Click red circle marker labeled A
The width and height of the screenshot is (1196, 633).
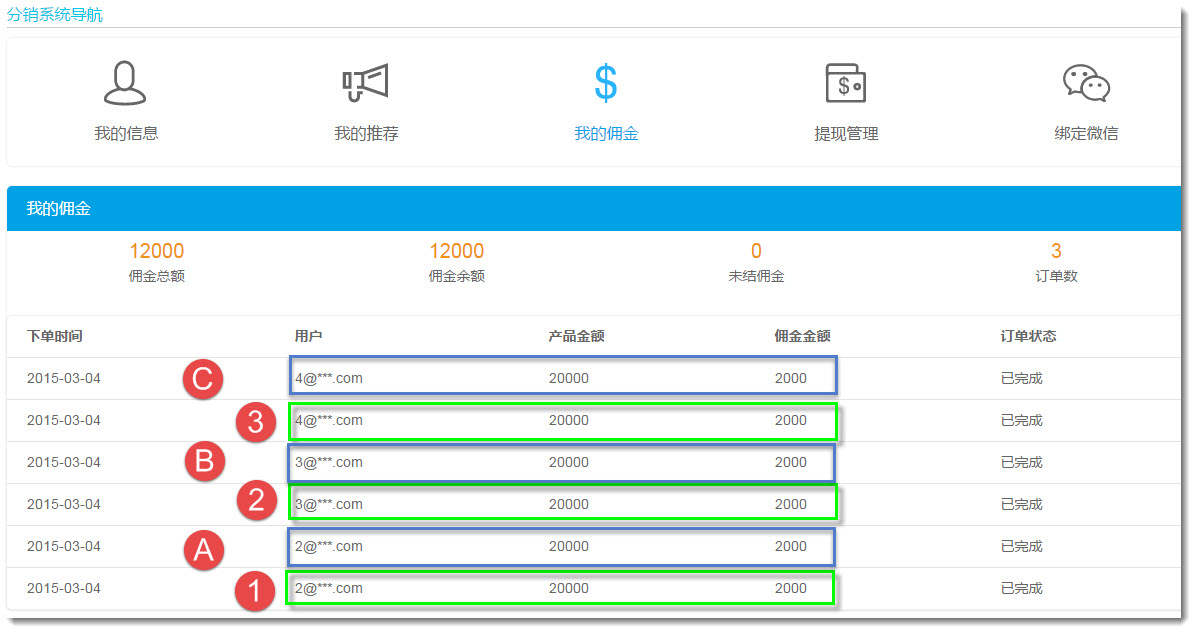202,548
